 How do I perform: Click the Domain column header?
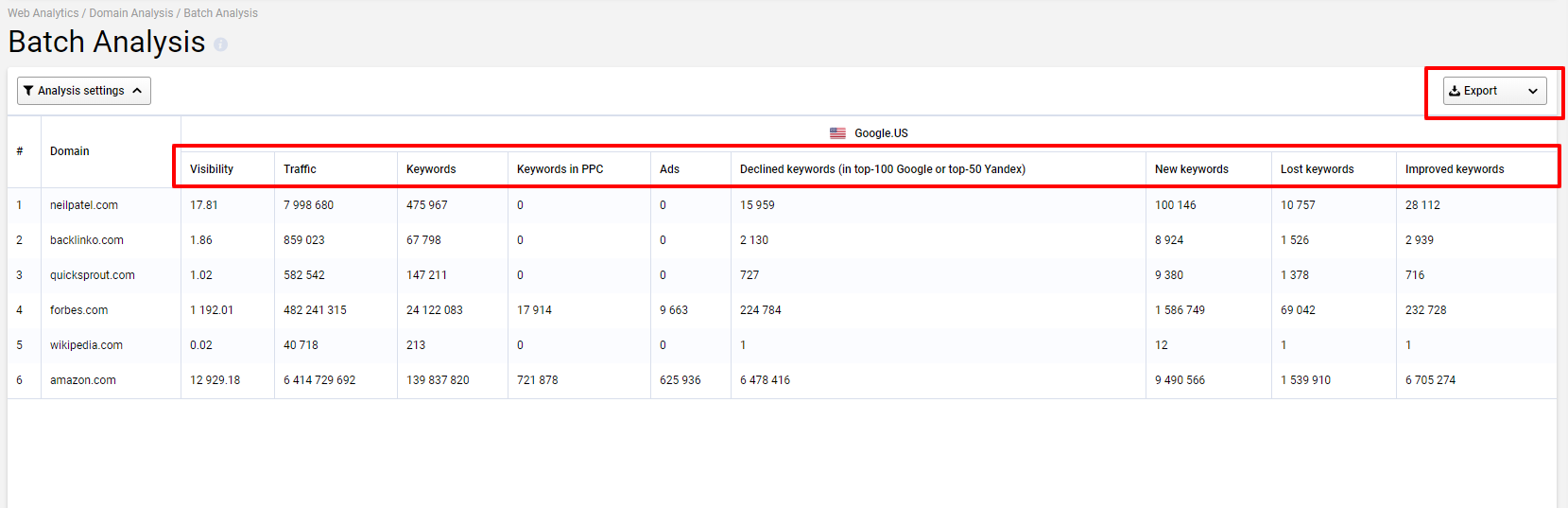tap(70, 151)
